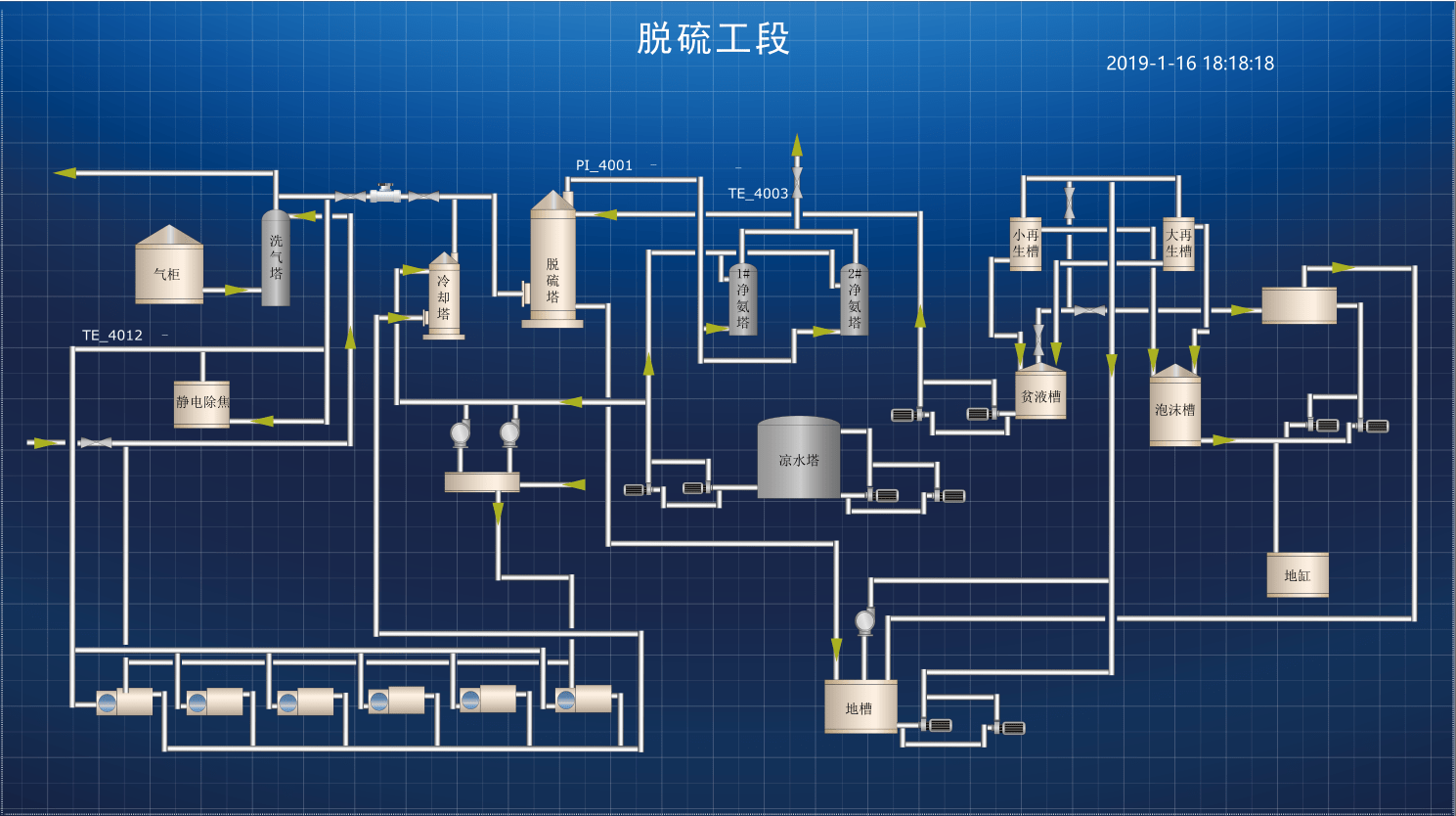1456x816 pixels.
Task: Open the 凉水塔 water cooling tower
Action: click(x=799, y=458)
